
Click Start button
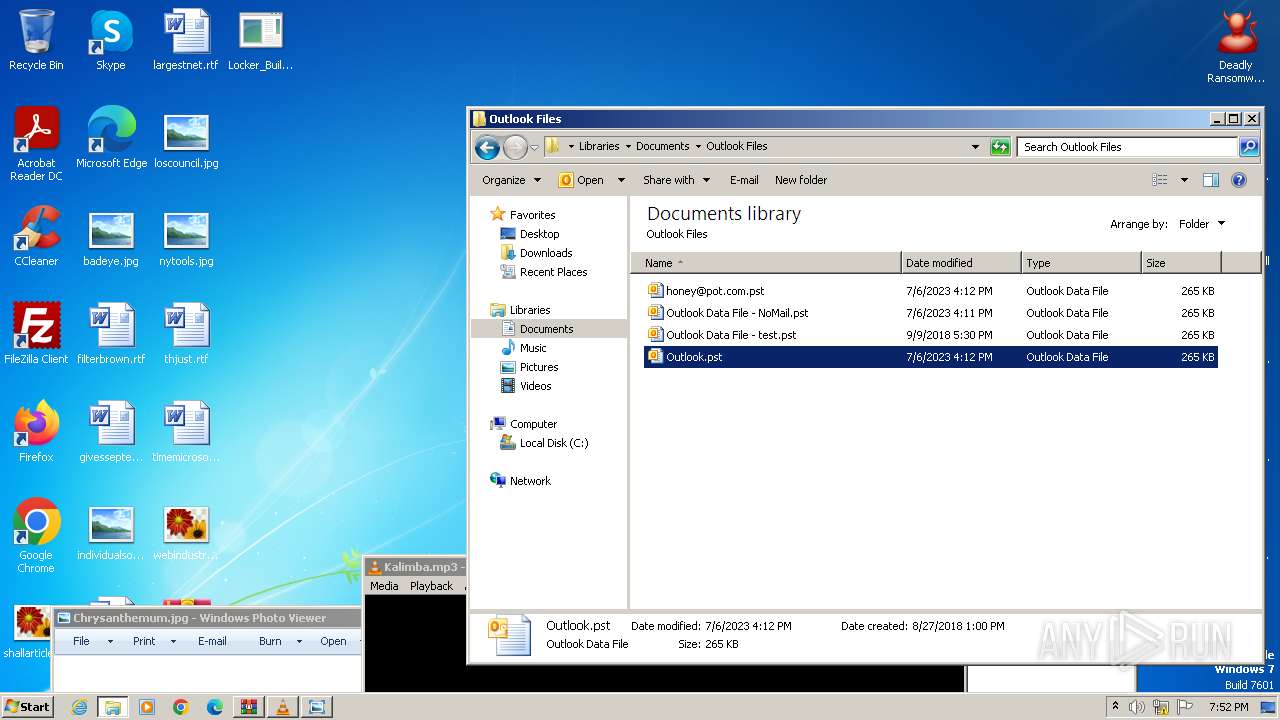pyautogui.click(x=27, y=706)
